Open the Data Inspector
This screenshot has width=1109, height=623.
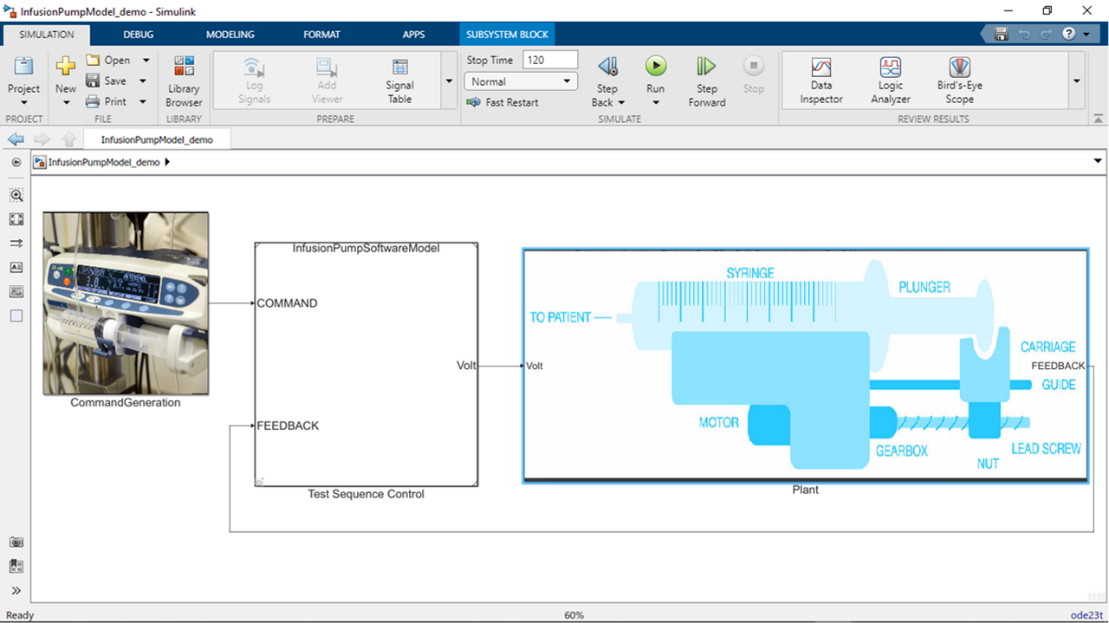[820, 80]
